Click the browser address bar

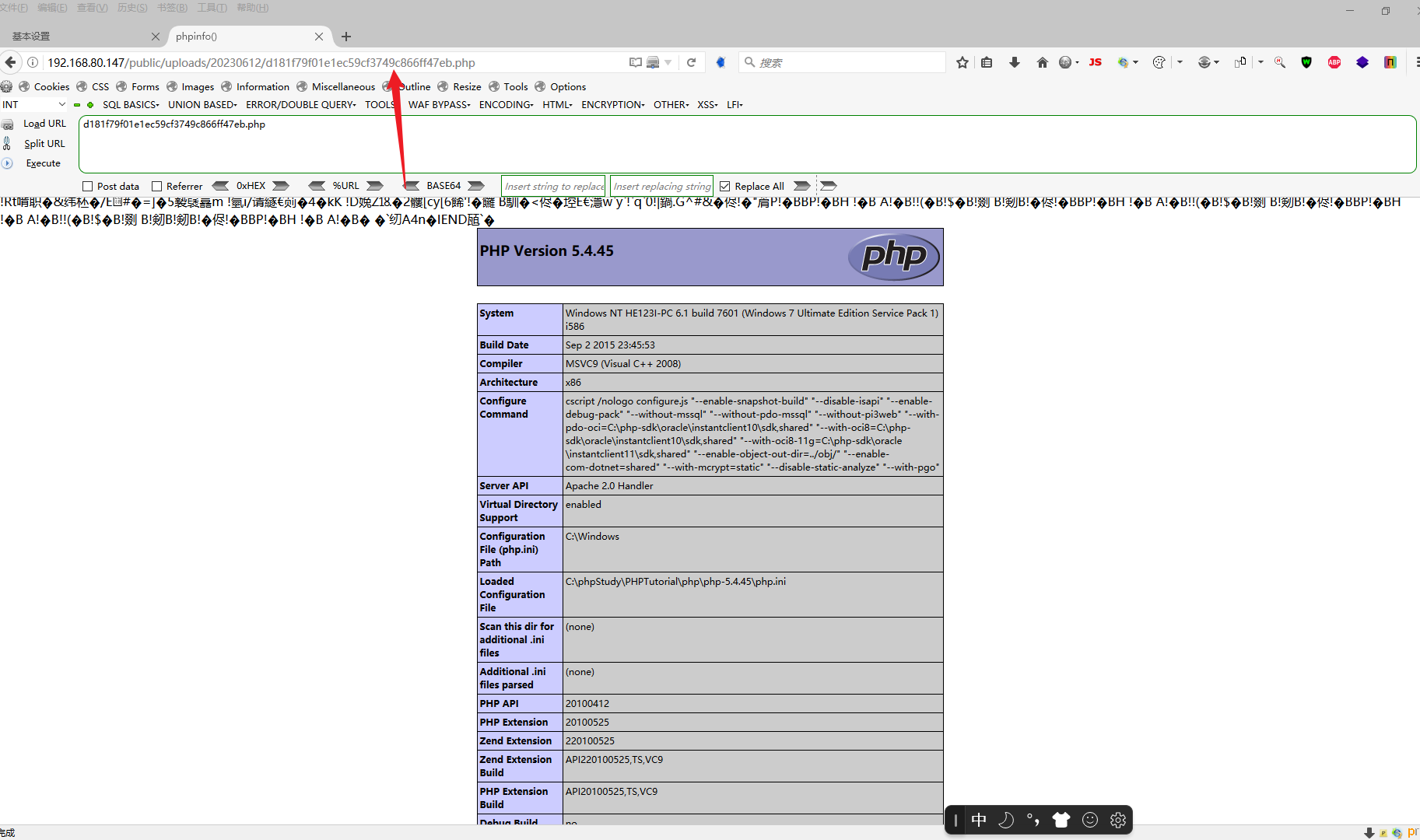tap(335, 62)
